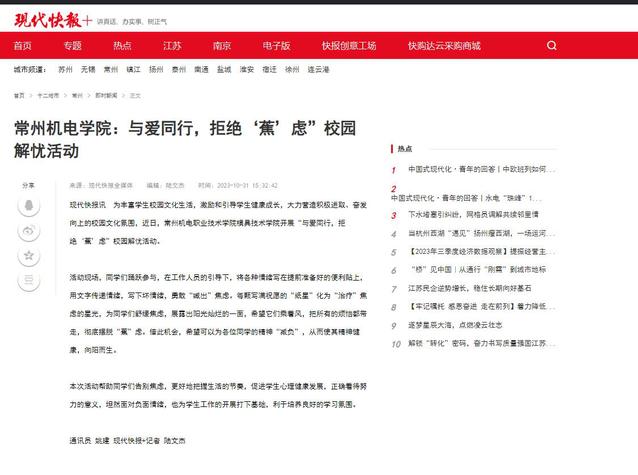Share article via Weibo icon
This screenshot has height=475, width=638.
(28, 231)
